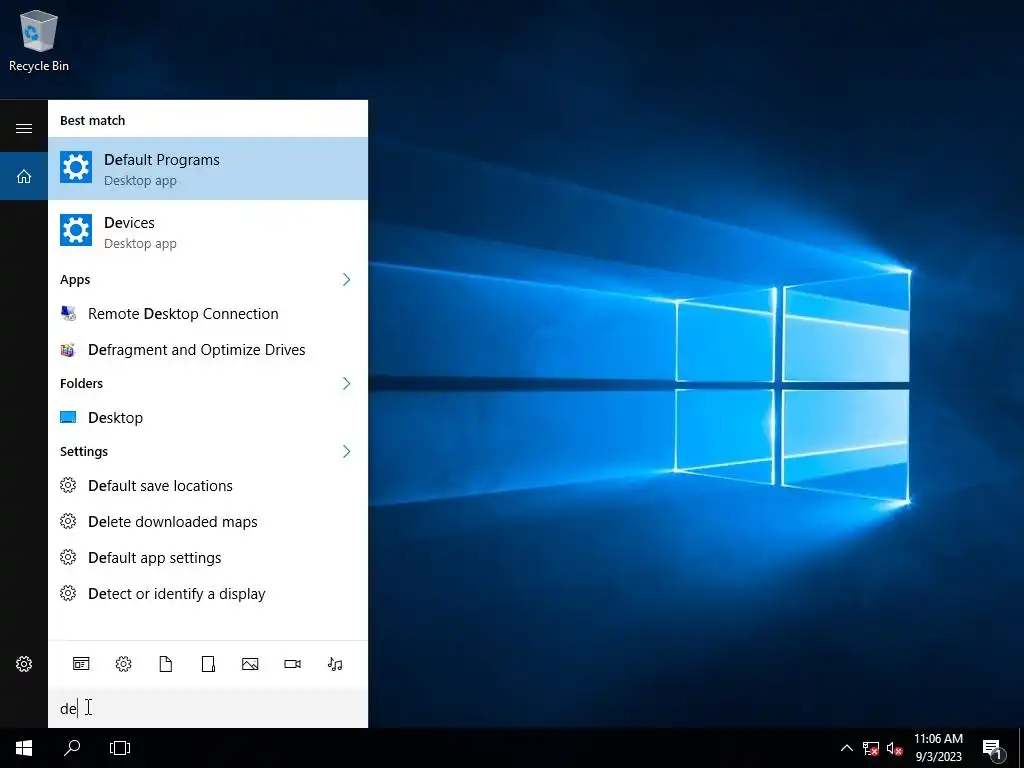Select the Home icon in search sidebar

[x=24, y=176]
